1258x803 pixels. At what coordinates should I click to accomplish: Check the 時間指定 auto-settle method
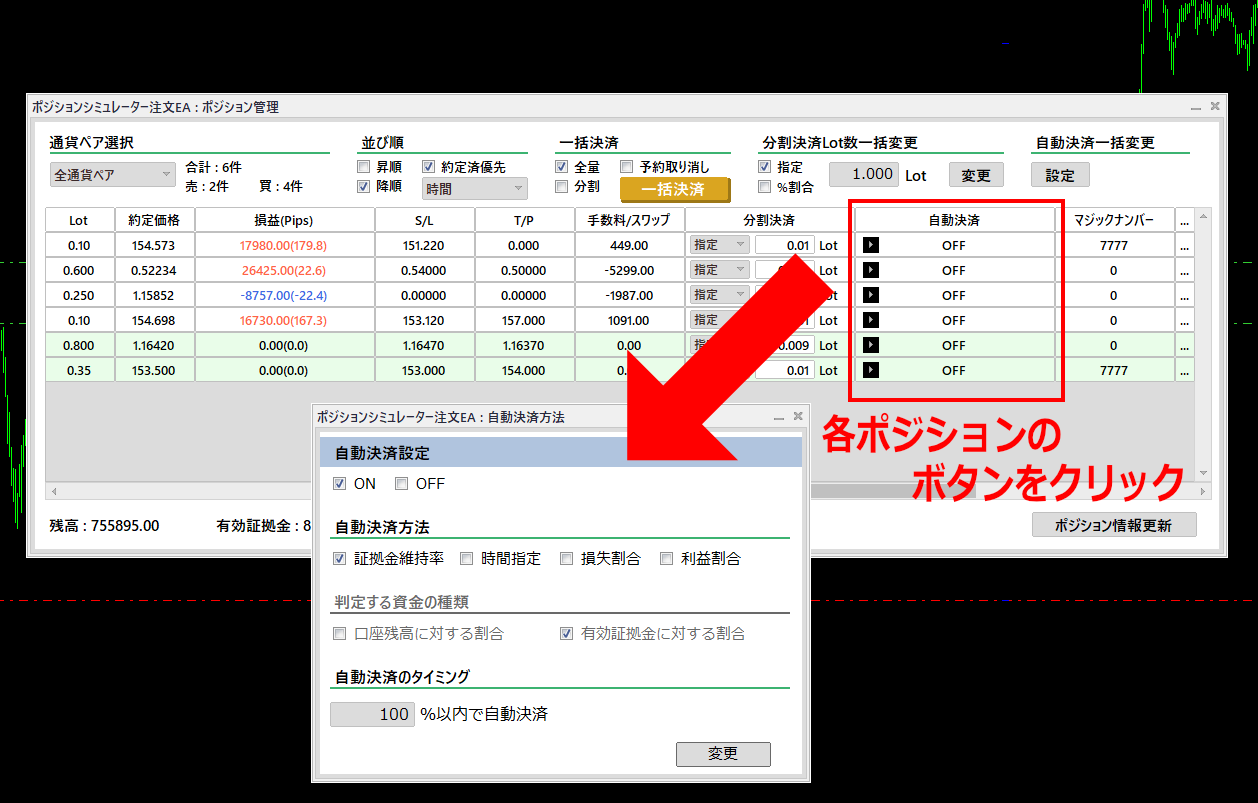point(467,559)
